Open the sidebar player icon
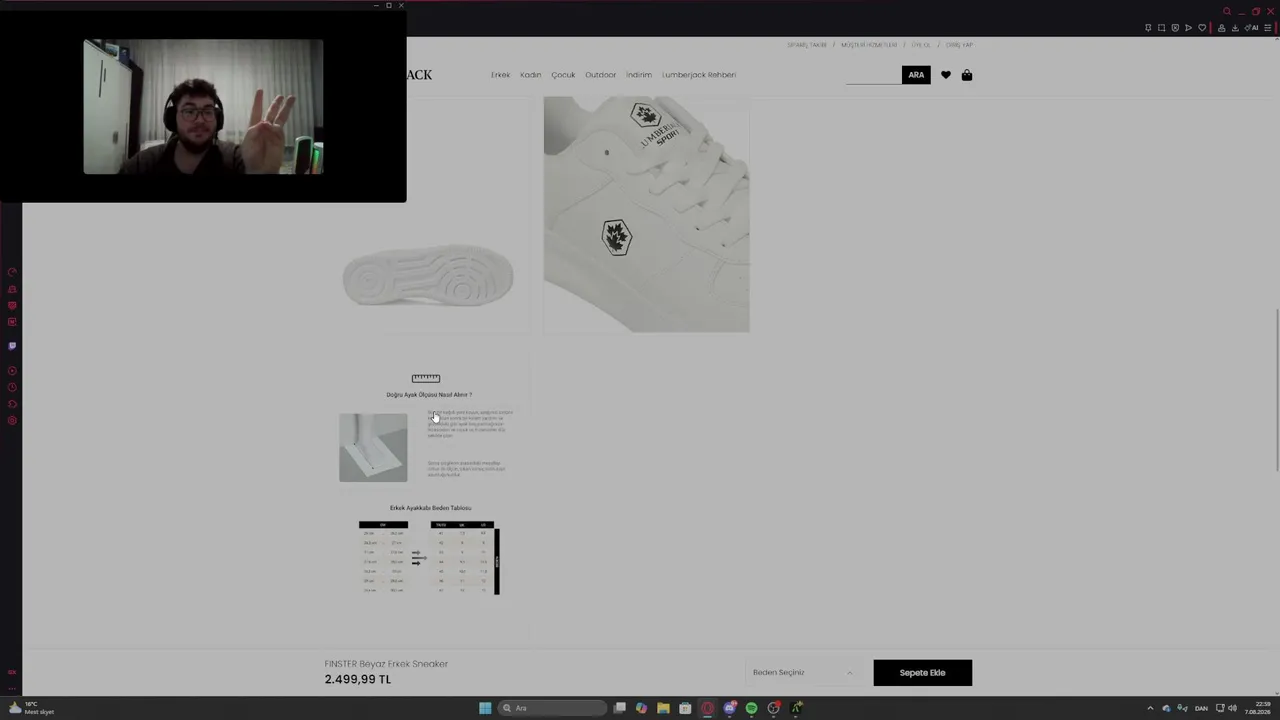Image resolution: width=1280 pixels, height=720 pixels. [12, 371]
